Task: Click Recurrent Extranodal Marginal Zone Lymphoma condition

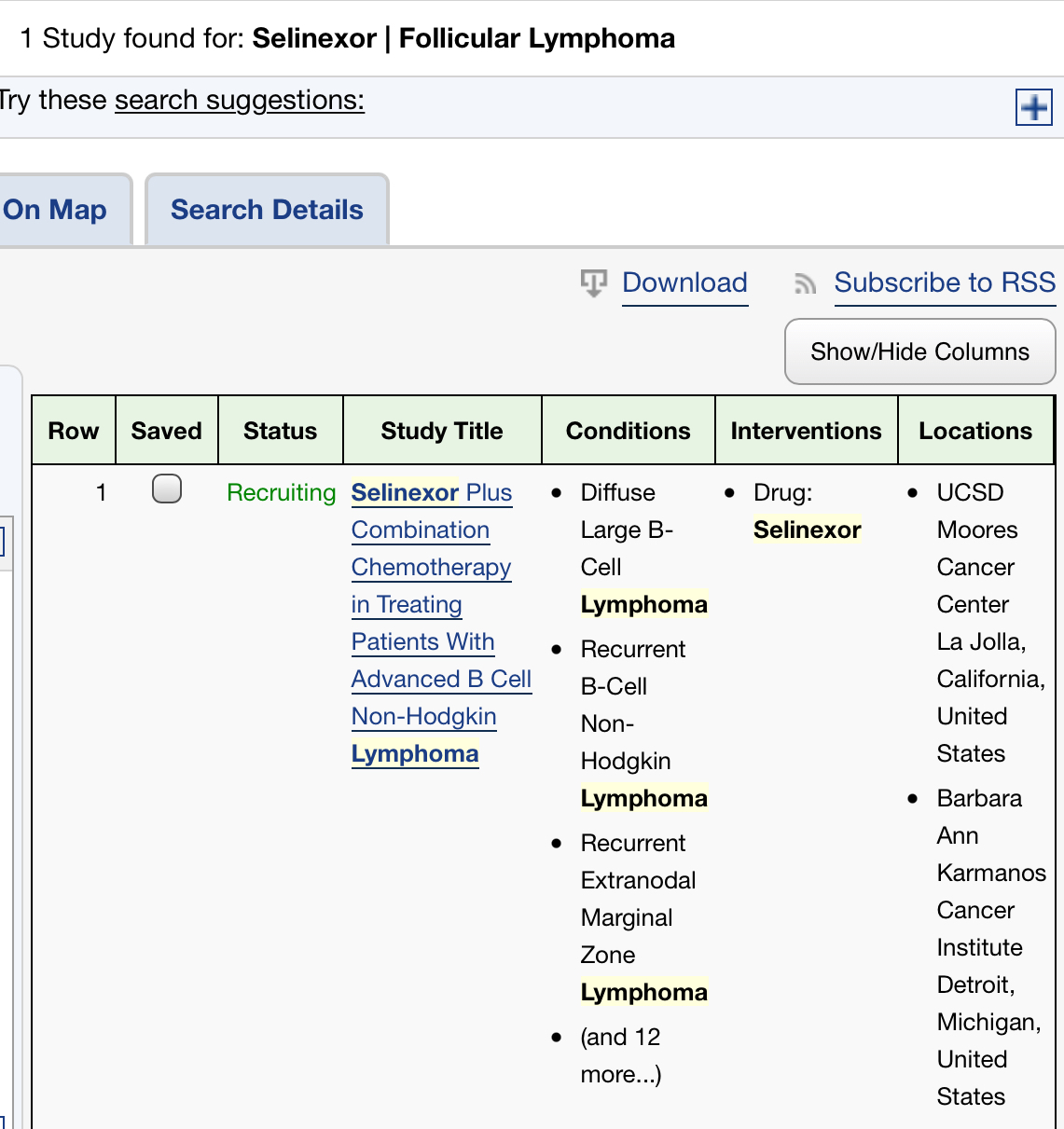Action: coord(643,917)
